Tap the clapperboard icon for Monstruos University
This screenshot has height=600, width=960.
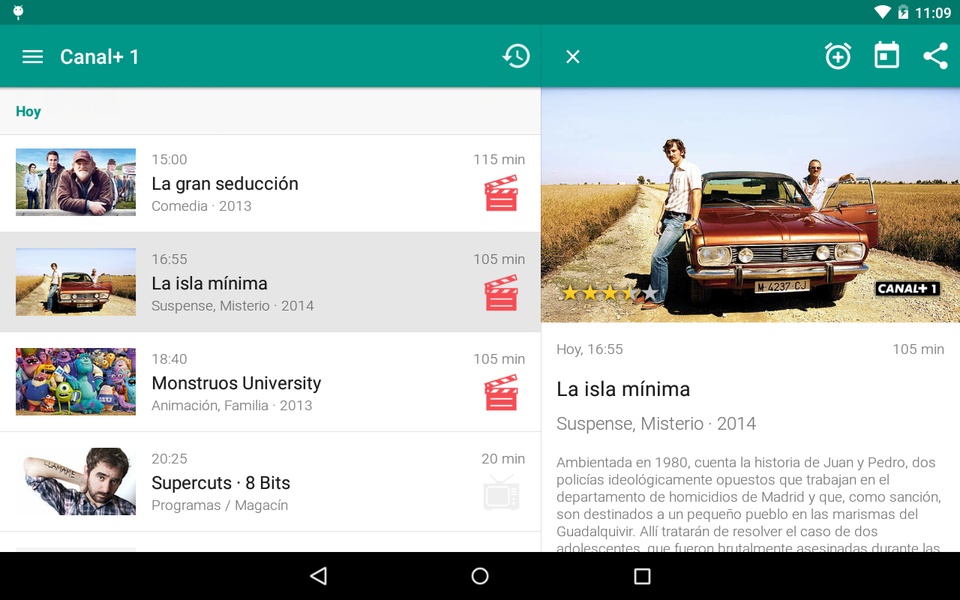click(501, 392)
